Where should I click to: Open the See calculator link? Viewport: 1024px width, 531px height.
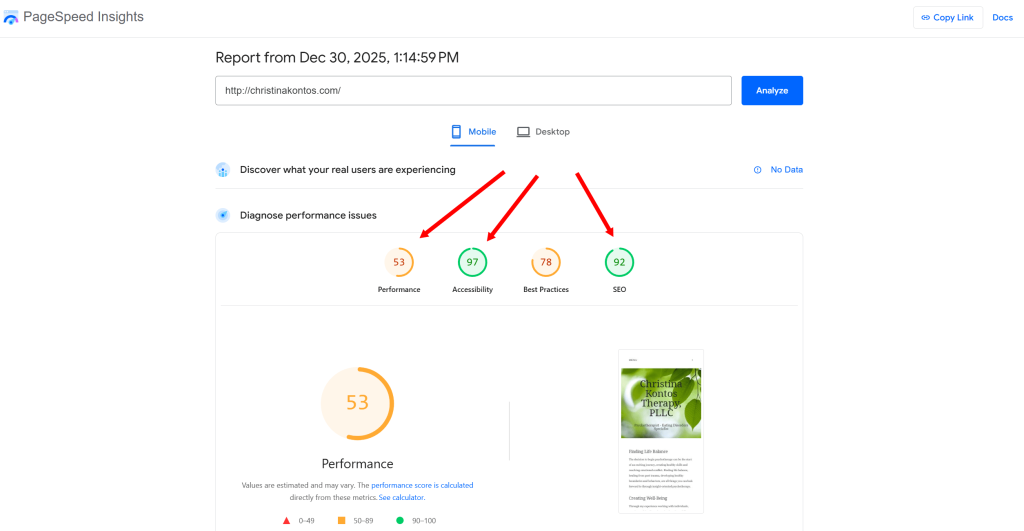pos(401,498)
